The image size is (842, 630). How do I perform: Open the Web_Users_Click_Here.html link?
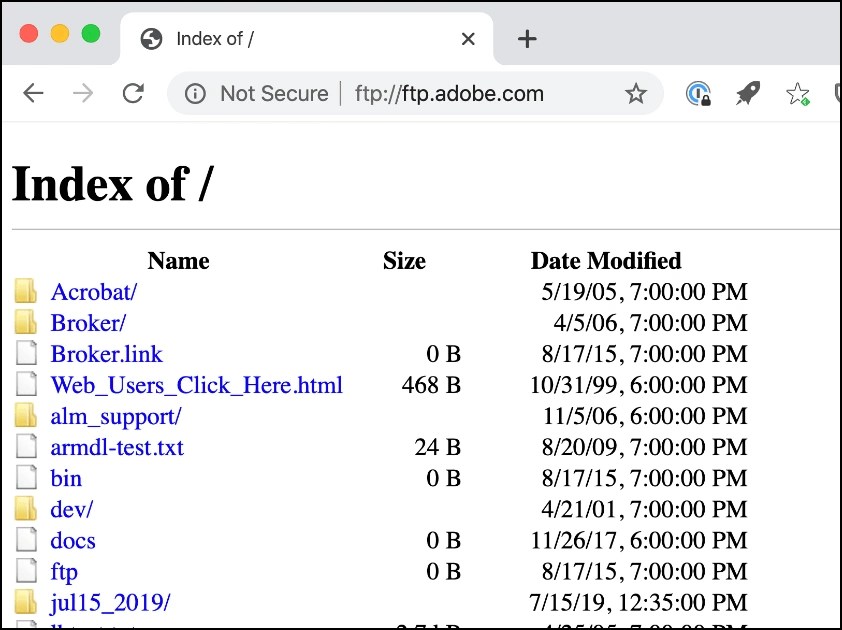[196, 385]
